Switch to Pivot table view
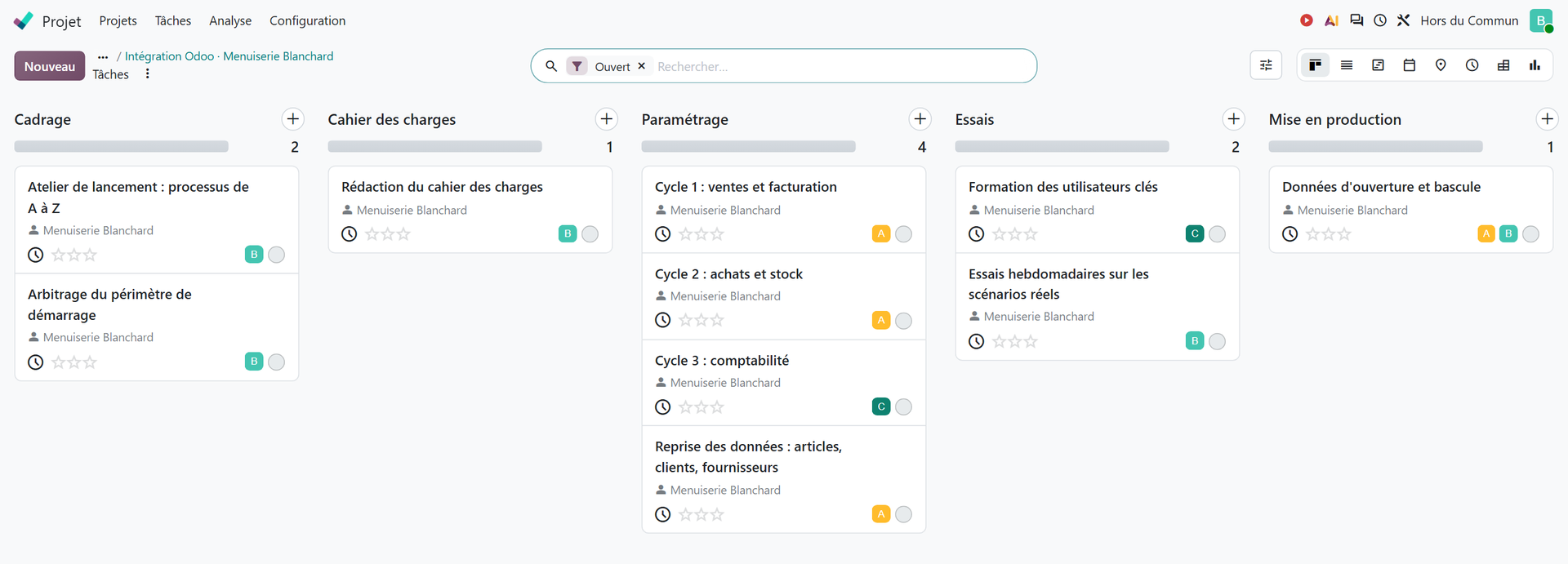 coord(1503,65)
